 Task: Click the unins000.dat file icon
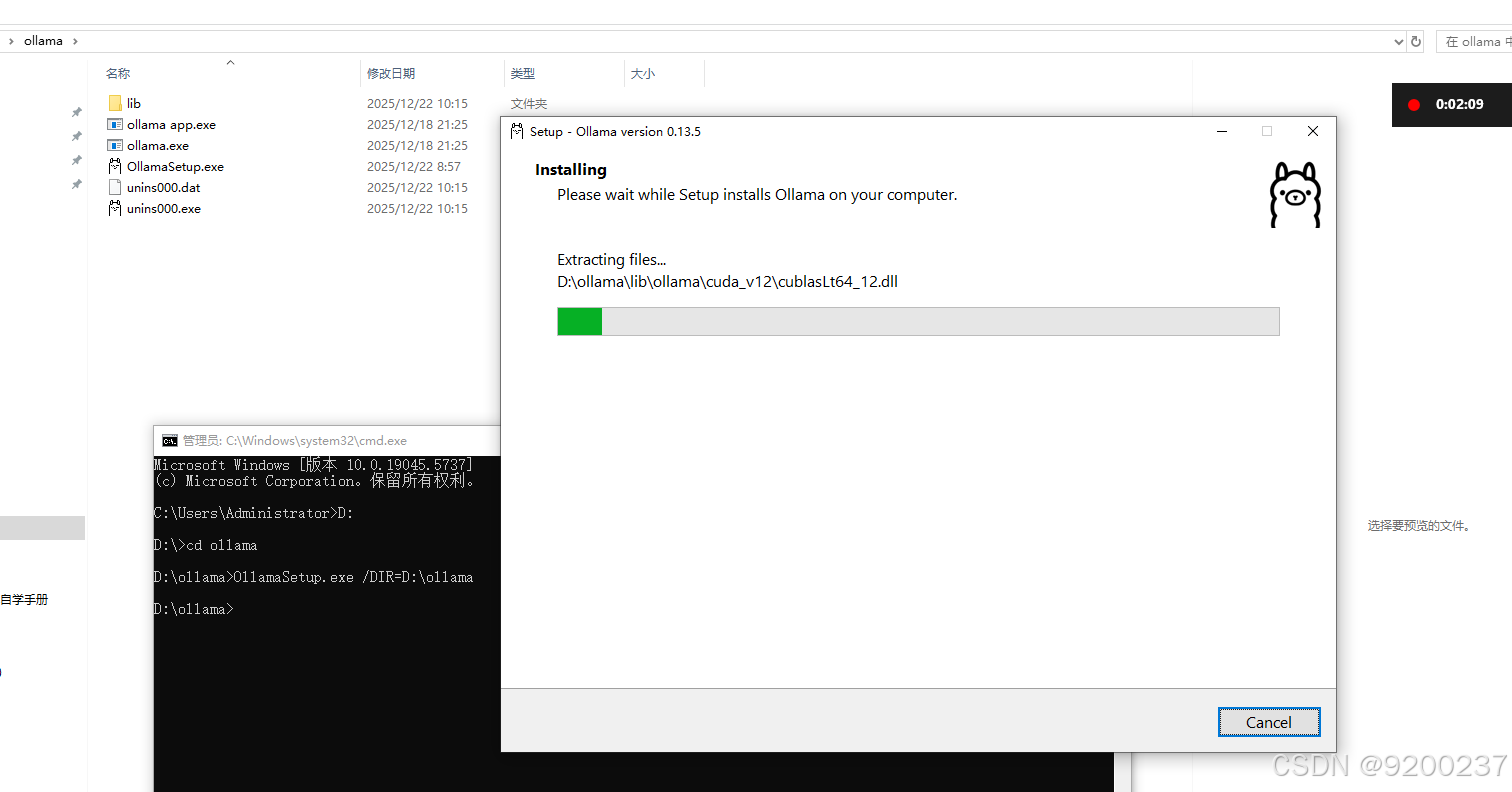click(115, 187)
